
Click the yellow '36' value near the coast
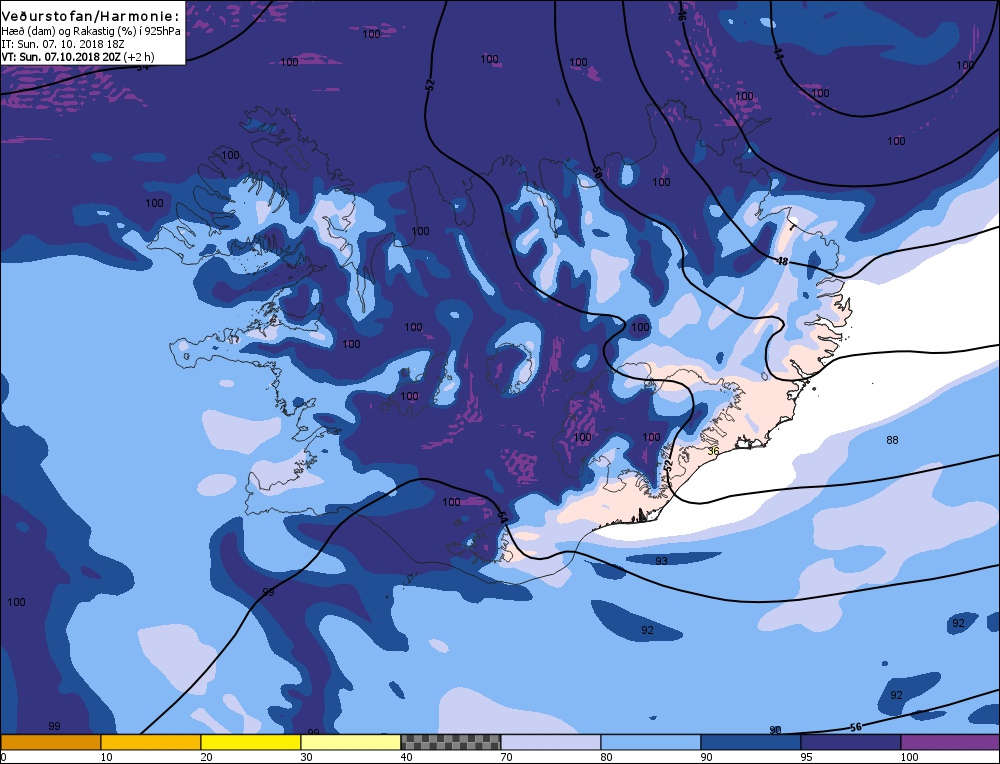click(x=713, y=451)
